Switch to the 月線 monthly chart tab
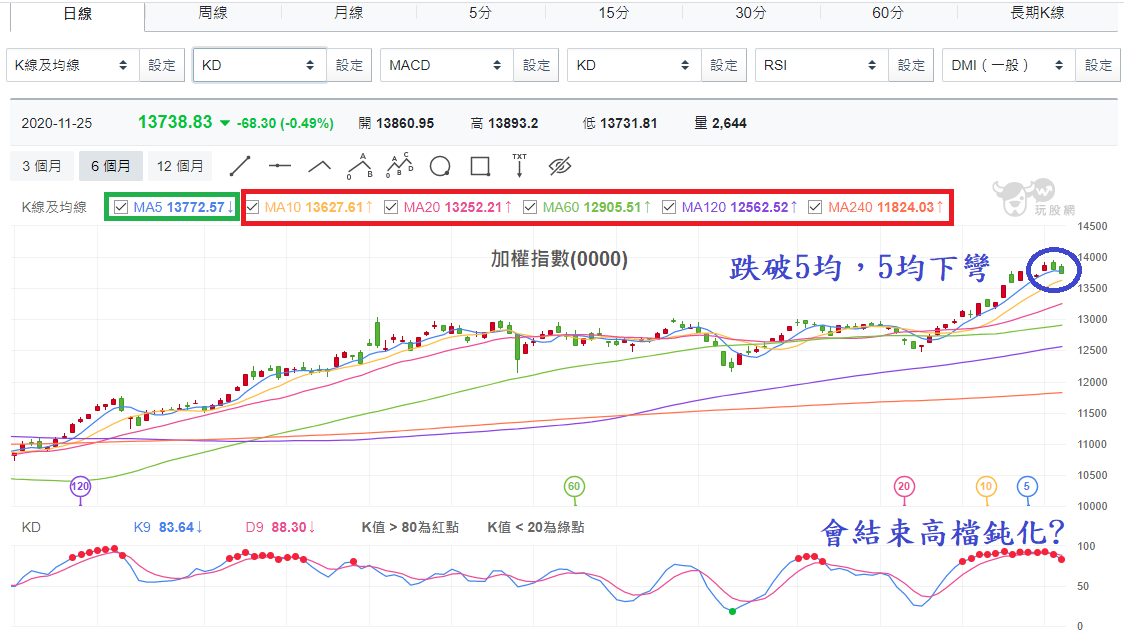Image resolution: width=1124 pixels, height=631 pixels. [x=348, y=13]
